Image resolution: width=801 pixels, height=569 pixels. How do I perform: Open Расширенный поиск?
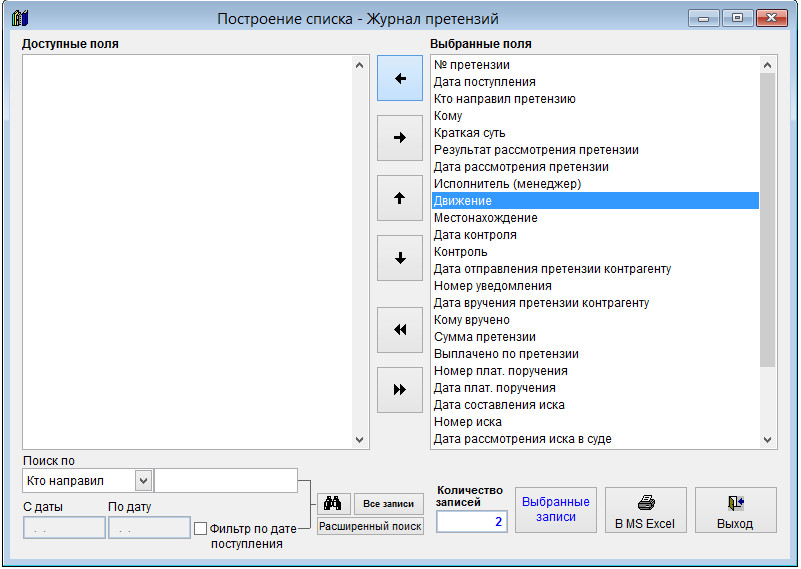click(x=370, y=526)
